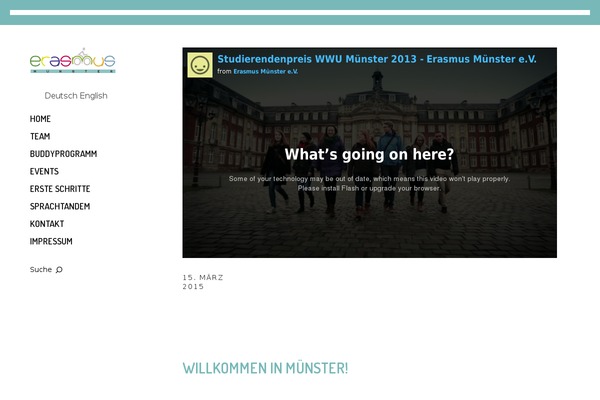Switch language to Deutsch

pyautogui.click(x=60, y=96)
